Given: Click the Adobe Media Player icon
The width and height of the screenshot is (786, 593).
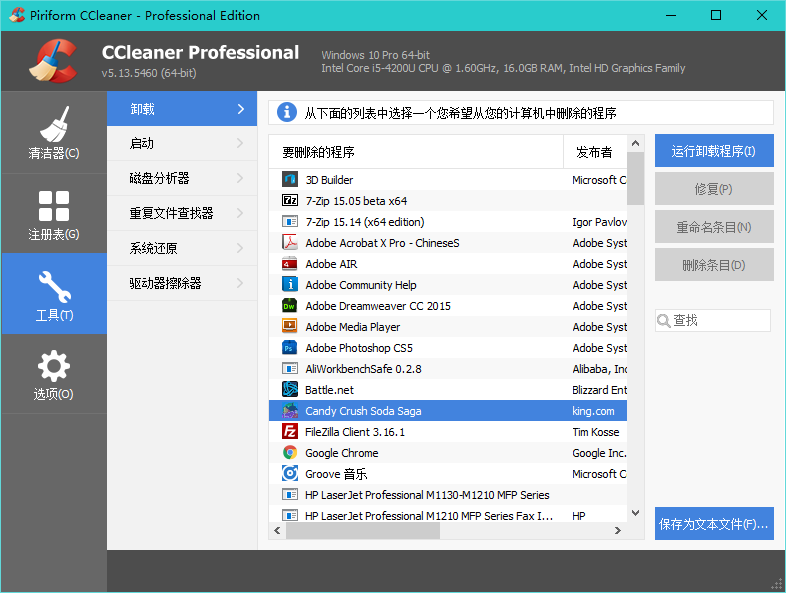Looking at the screenshot, I should (x=290, y=327).
